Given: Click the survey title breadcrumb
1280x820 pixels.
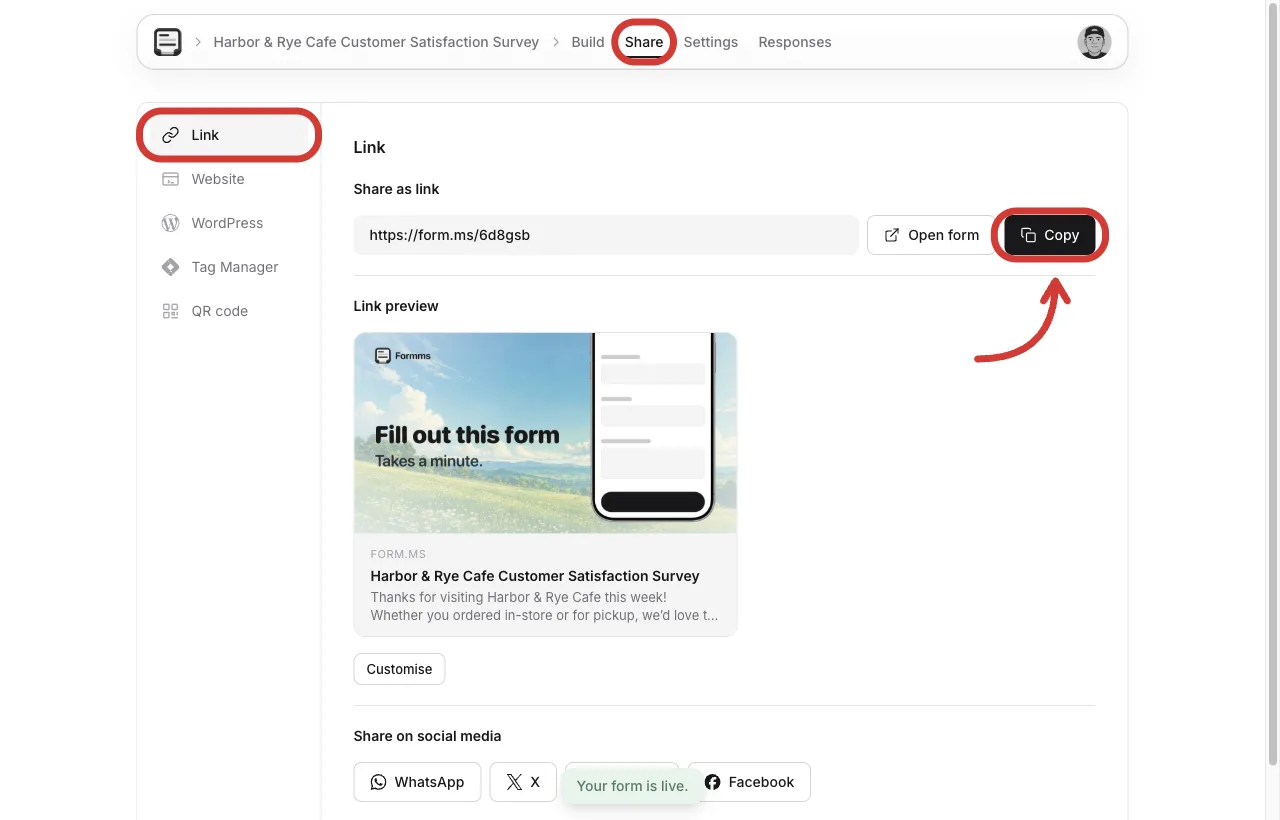Looking at the screenshot, I should tap(376, 42).
